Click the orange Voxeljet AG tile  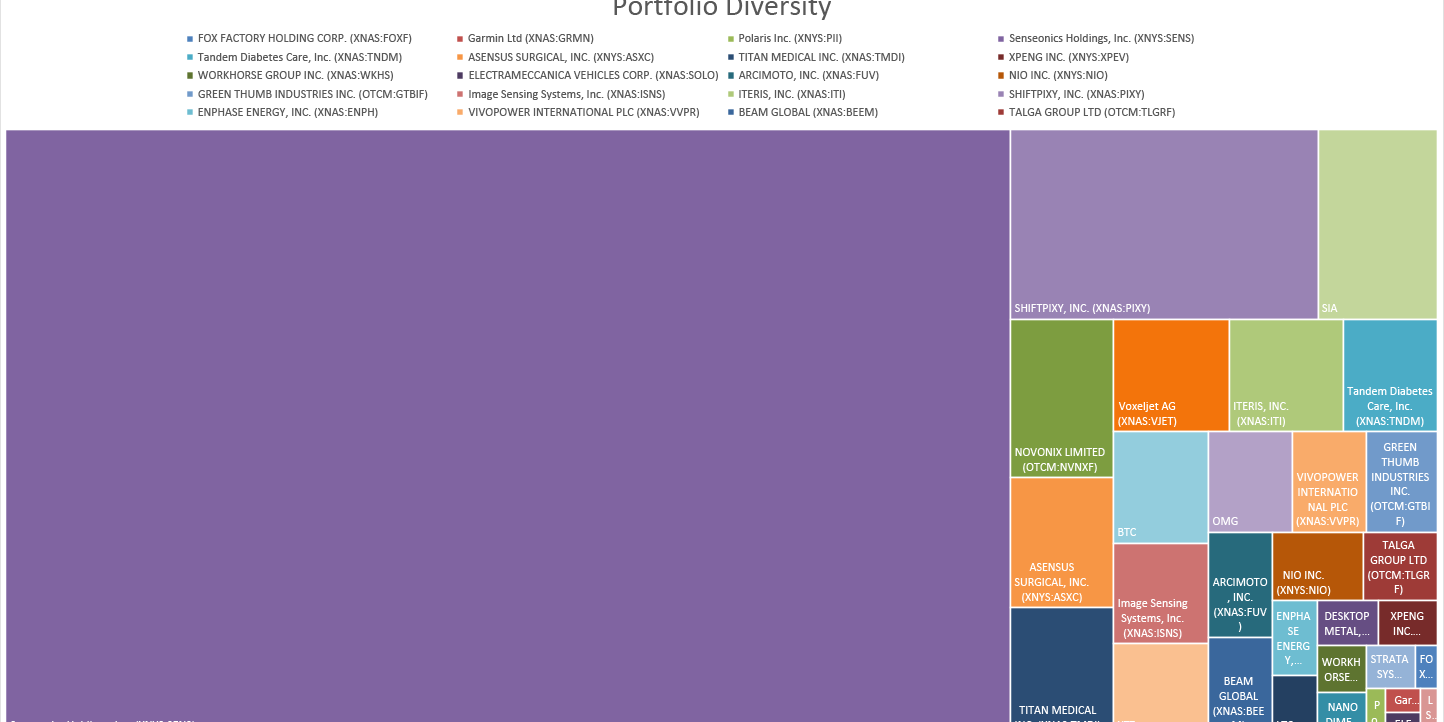pos(1170,374)
